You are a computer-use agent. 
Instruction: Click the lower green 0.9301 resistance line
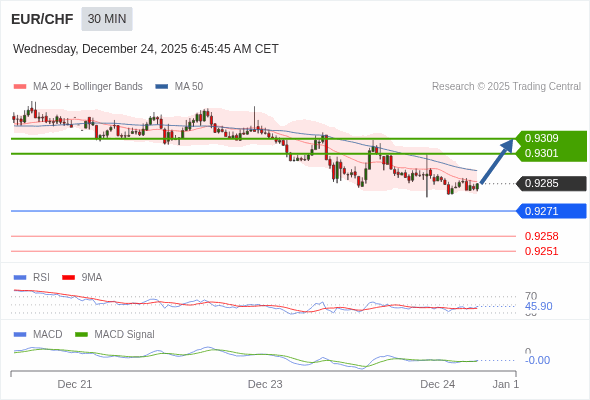263,154
